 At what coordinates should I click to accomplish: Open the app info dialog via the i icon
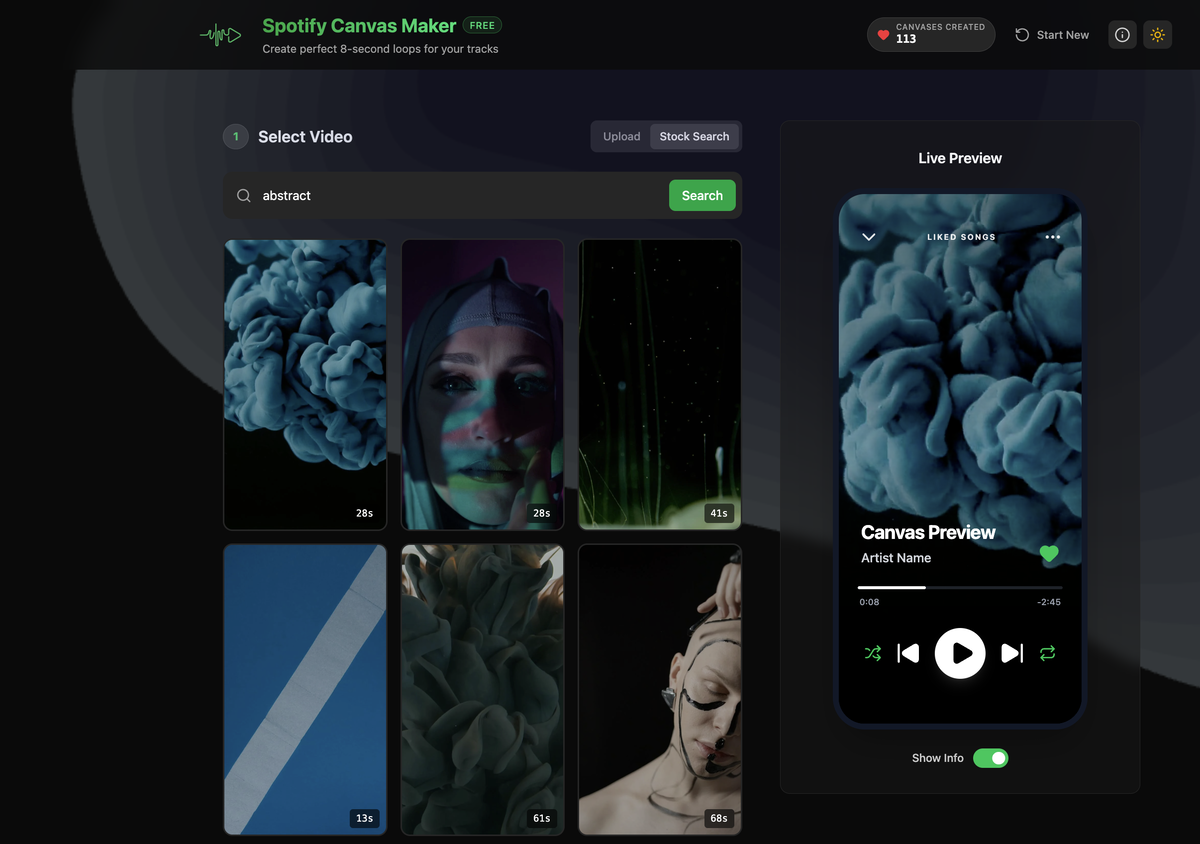tap(1122, 34)
